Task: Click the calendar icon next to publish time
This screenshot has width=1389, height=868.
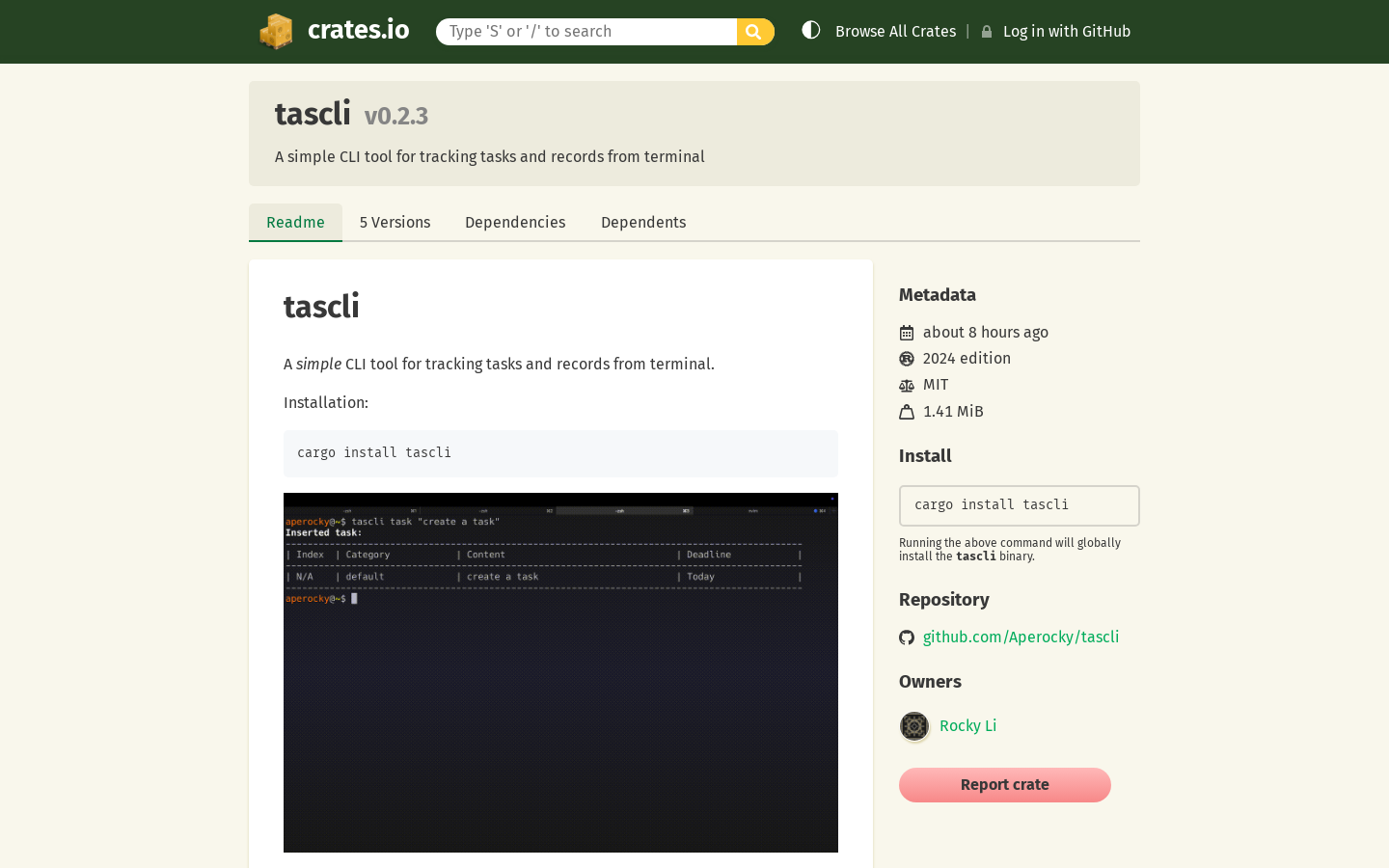Action: click(907, 333)
